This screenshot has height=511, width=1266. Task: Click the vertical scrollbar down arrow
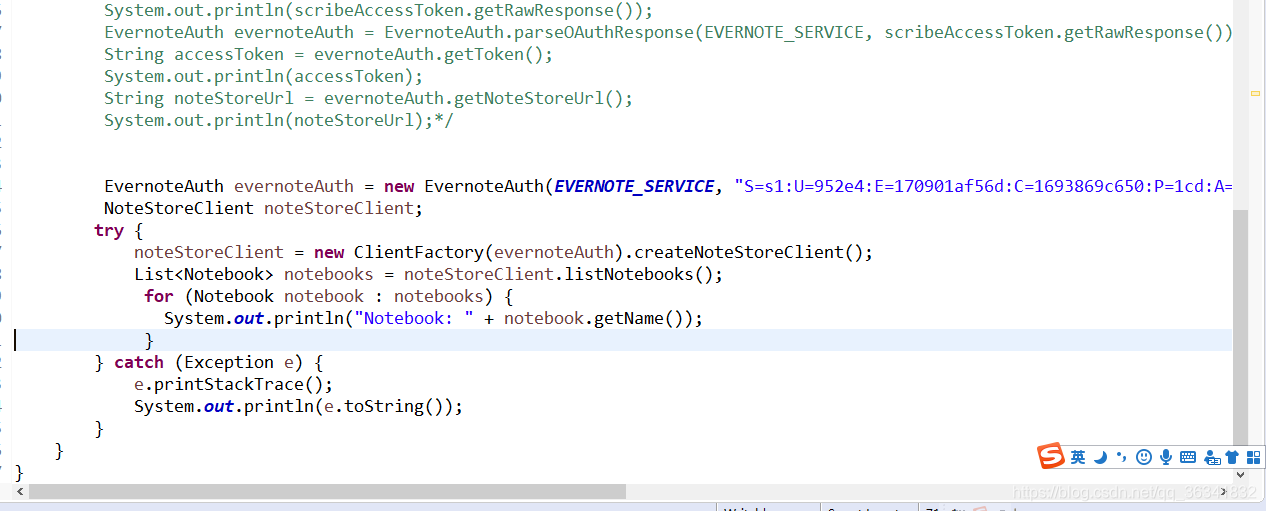1241,475
